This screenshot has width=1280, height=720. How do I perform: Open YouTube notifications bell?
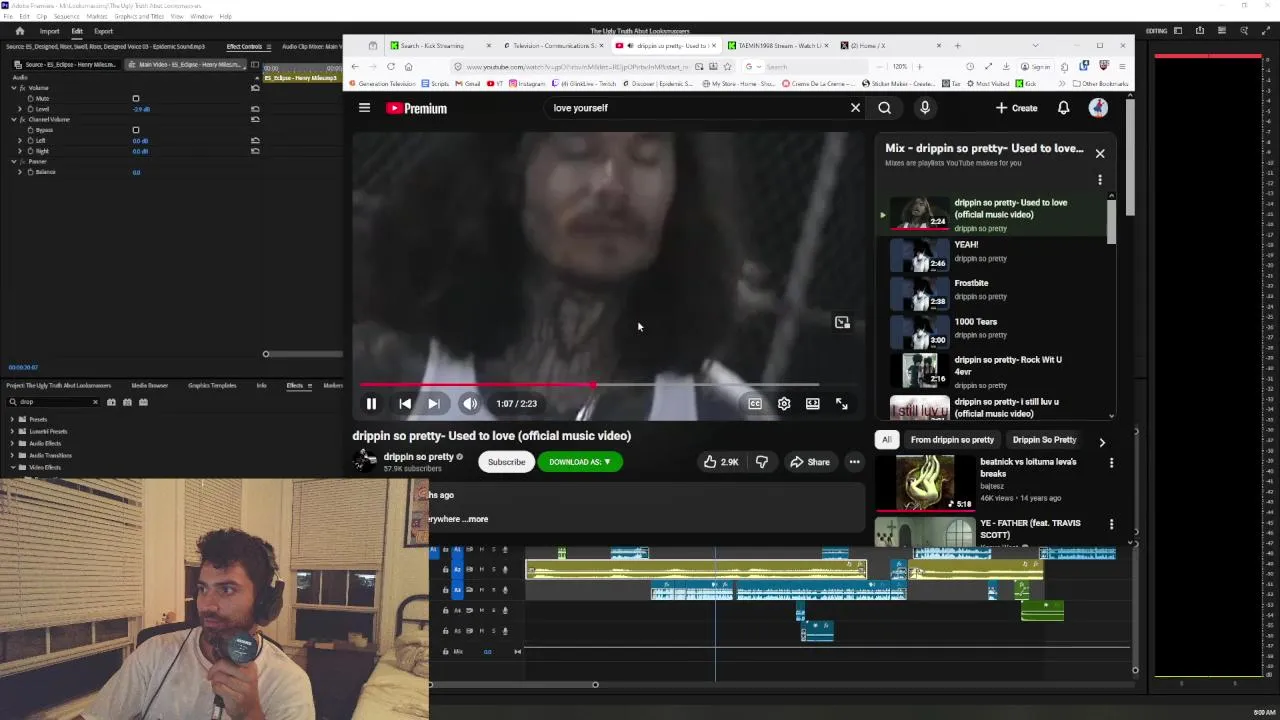pyautogui.click(x=1064, y=108)
